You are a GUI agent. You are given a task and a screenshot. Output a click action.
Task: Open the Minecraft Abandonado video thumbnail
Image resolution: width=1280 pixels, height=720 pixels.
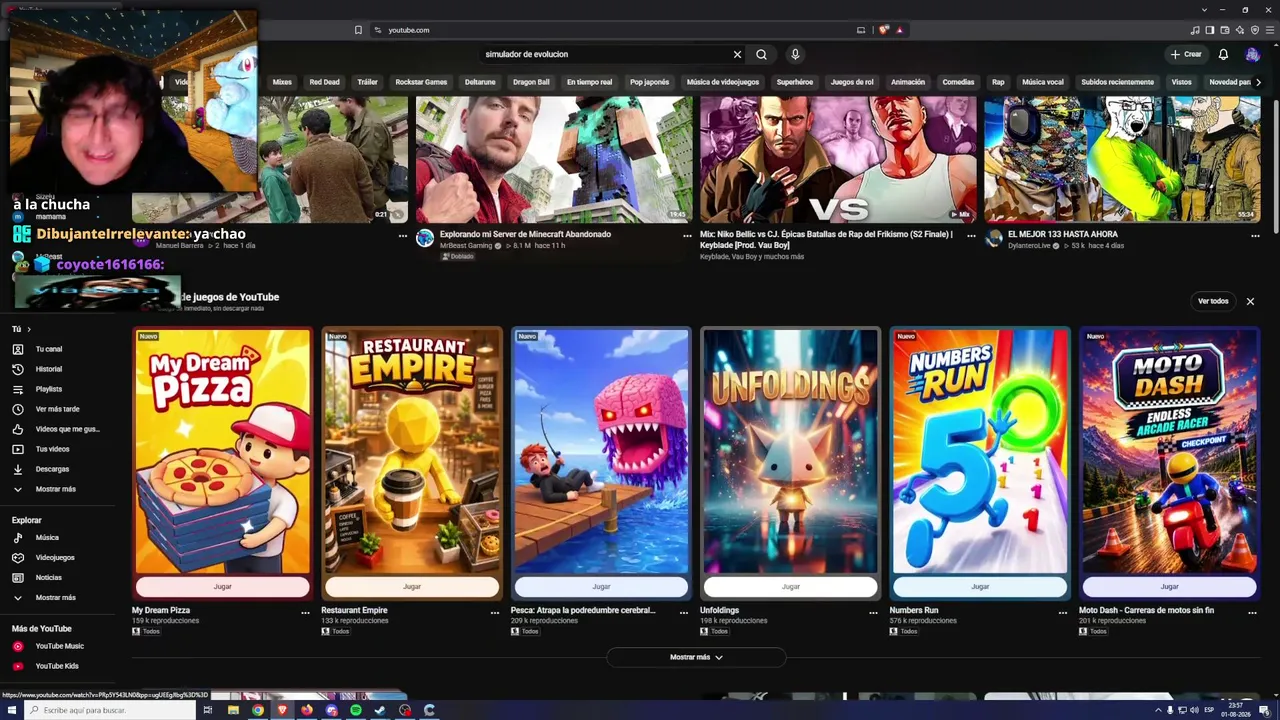coord(554,159)
